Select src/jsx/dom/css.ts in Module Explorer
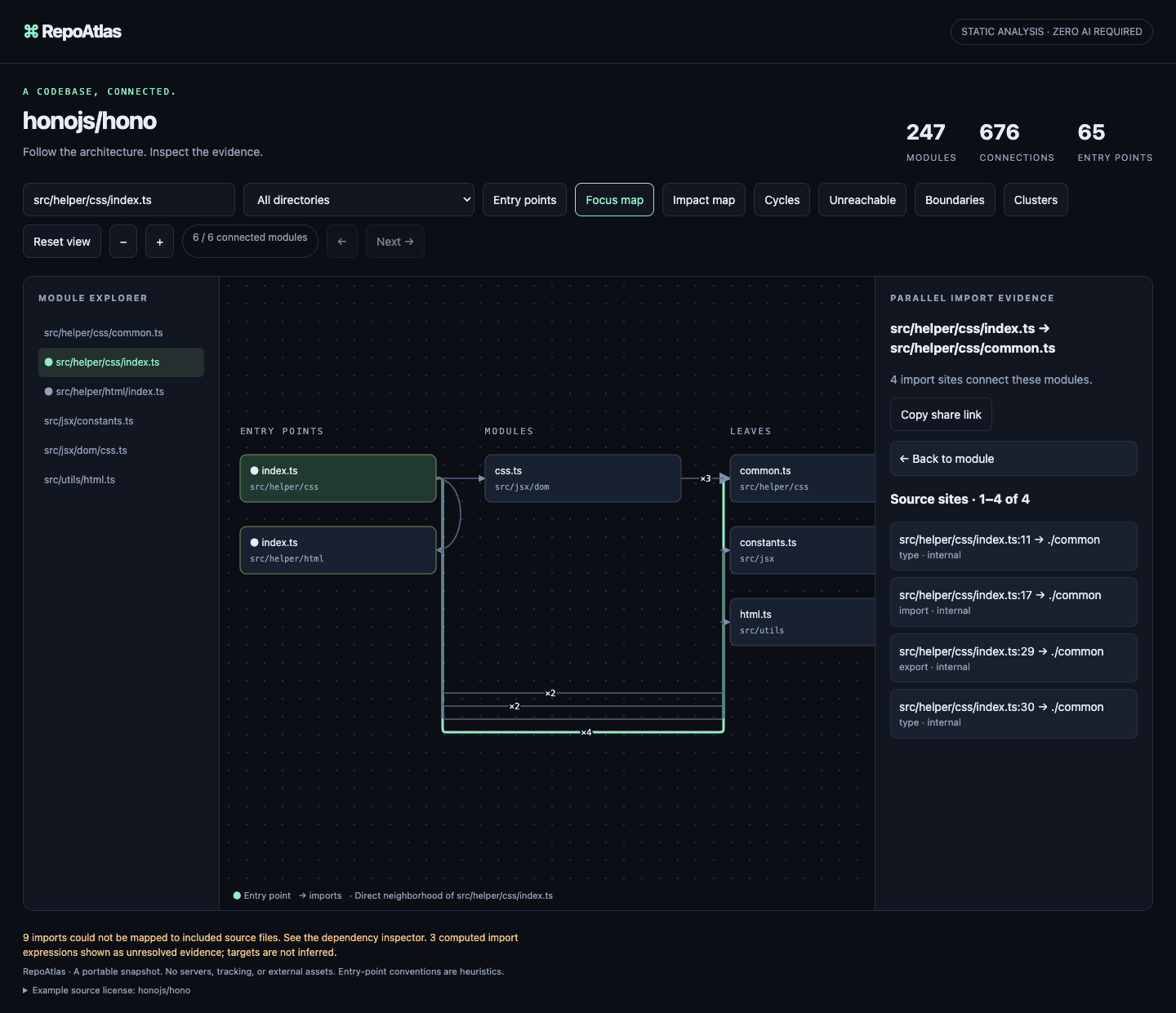1176x1013 pixels. pos(121,451)
